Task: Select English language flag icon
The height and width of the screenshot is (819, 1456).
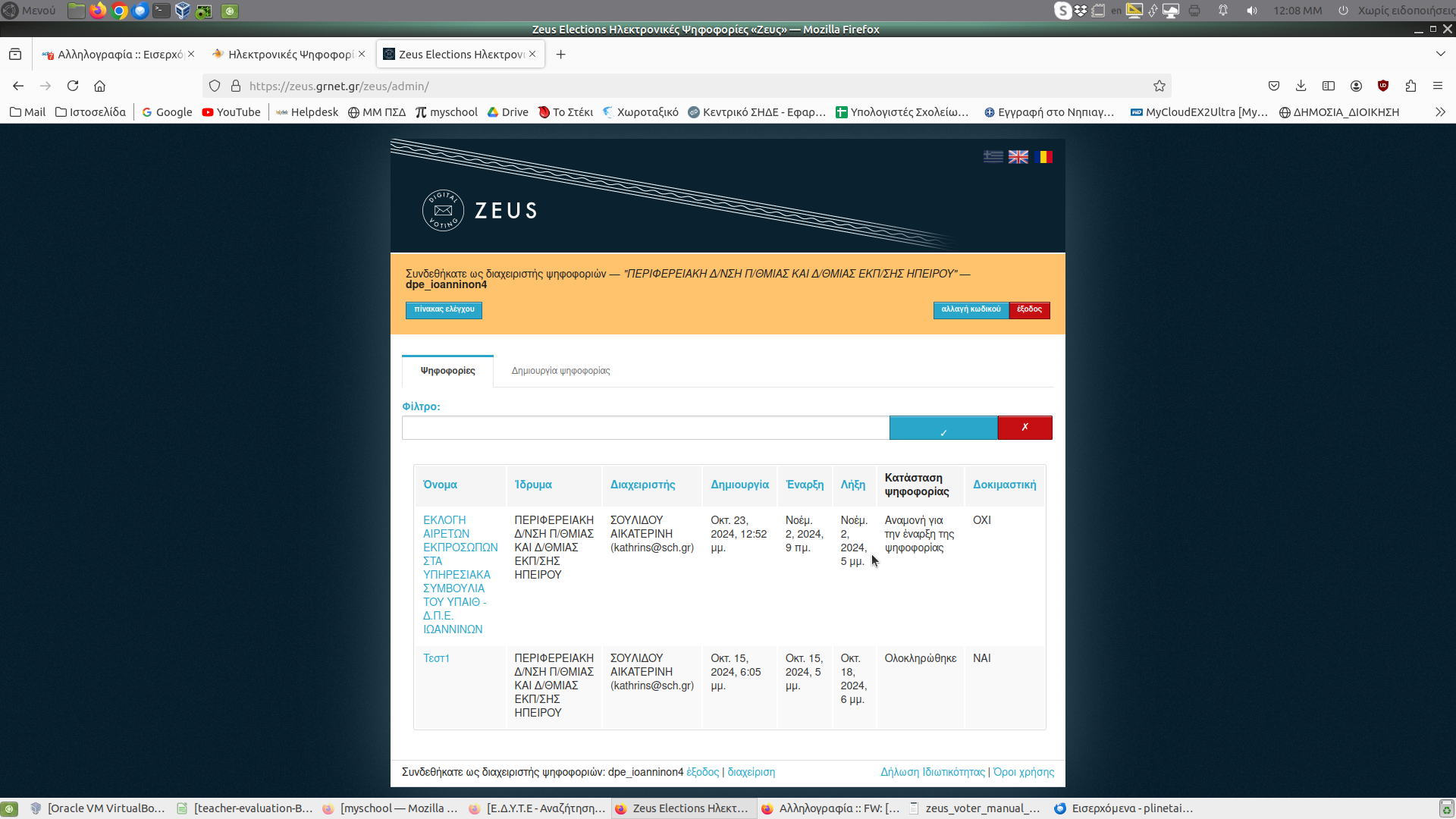Action: 1018,156
